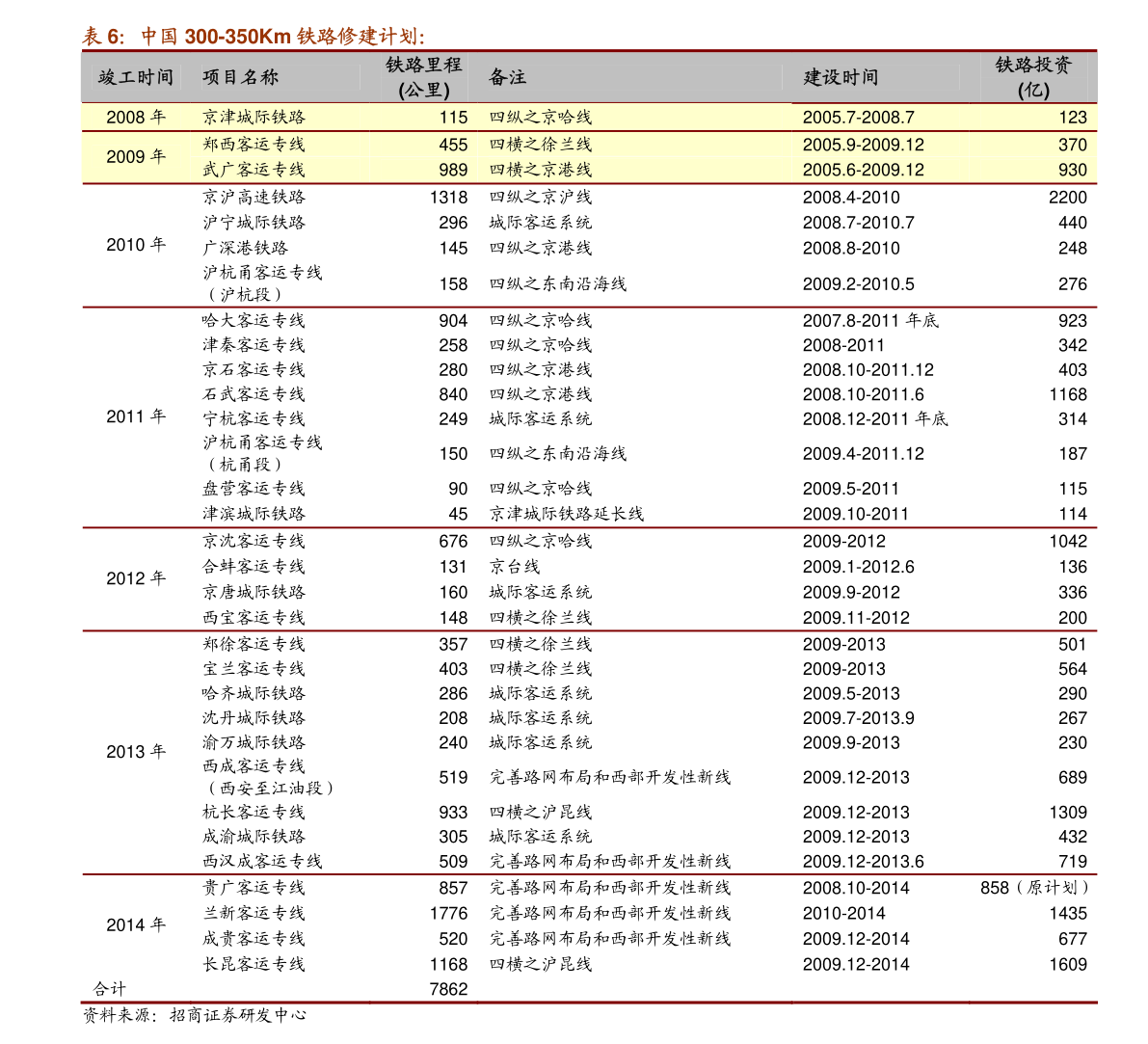This screenshot has width=1148, height=1044.
Task: Select the 武广客运专线 project cell
Action: click(254, 170)
